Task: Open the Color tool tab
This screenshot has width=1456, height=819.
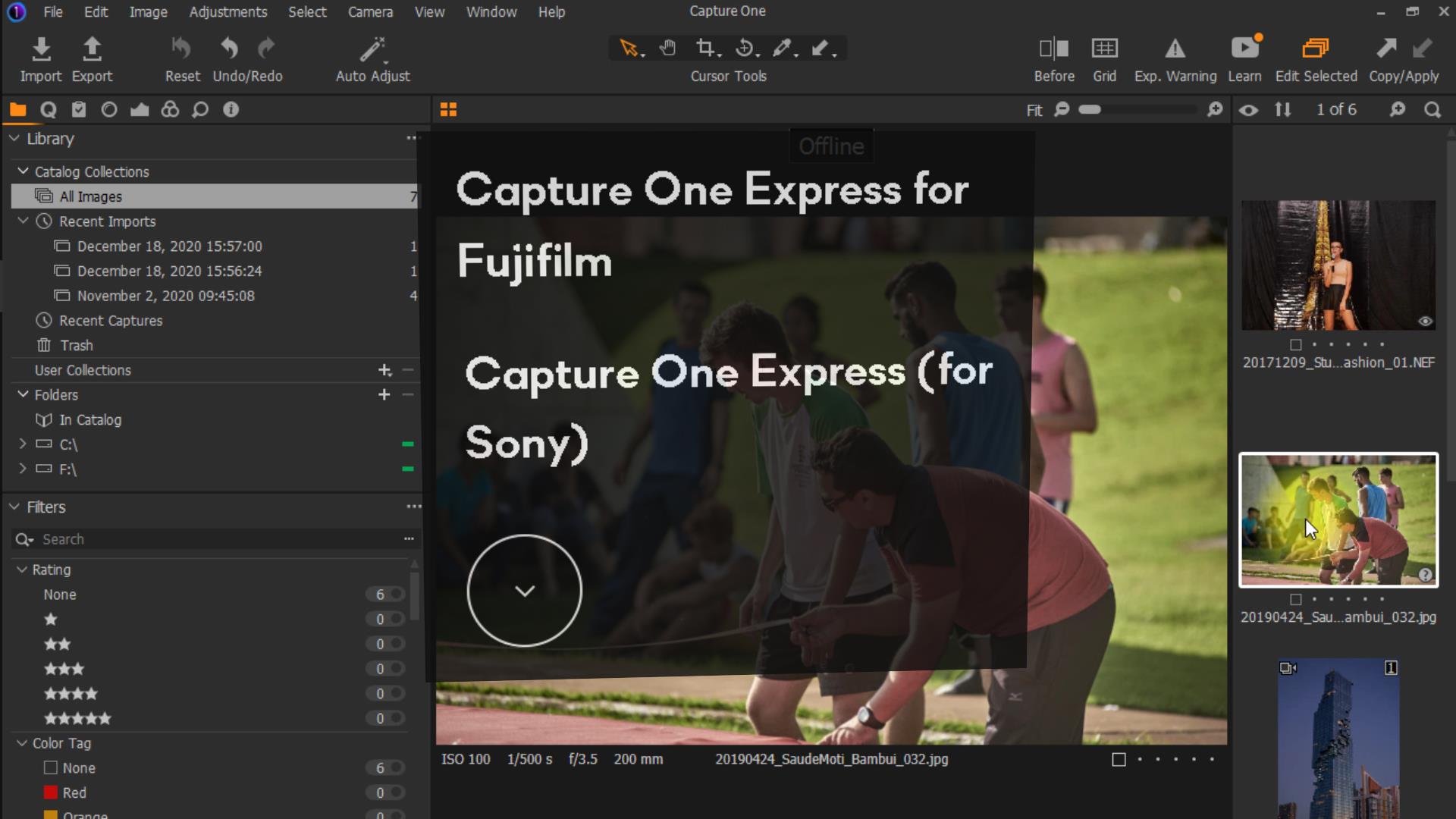Action: coord(170,109)
